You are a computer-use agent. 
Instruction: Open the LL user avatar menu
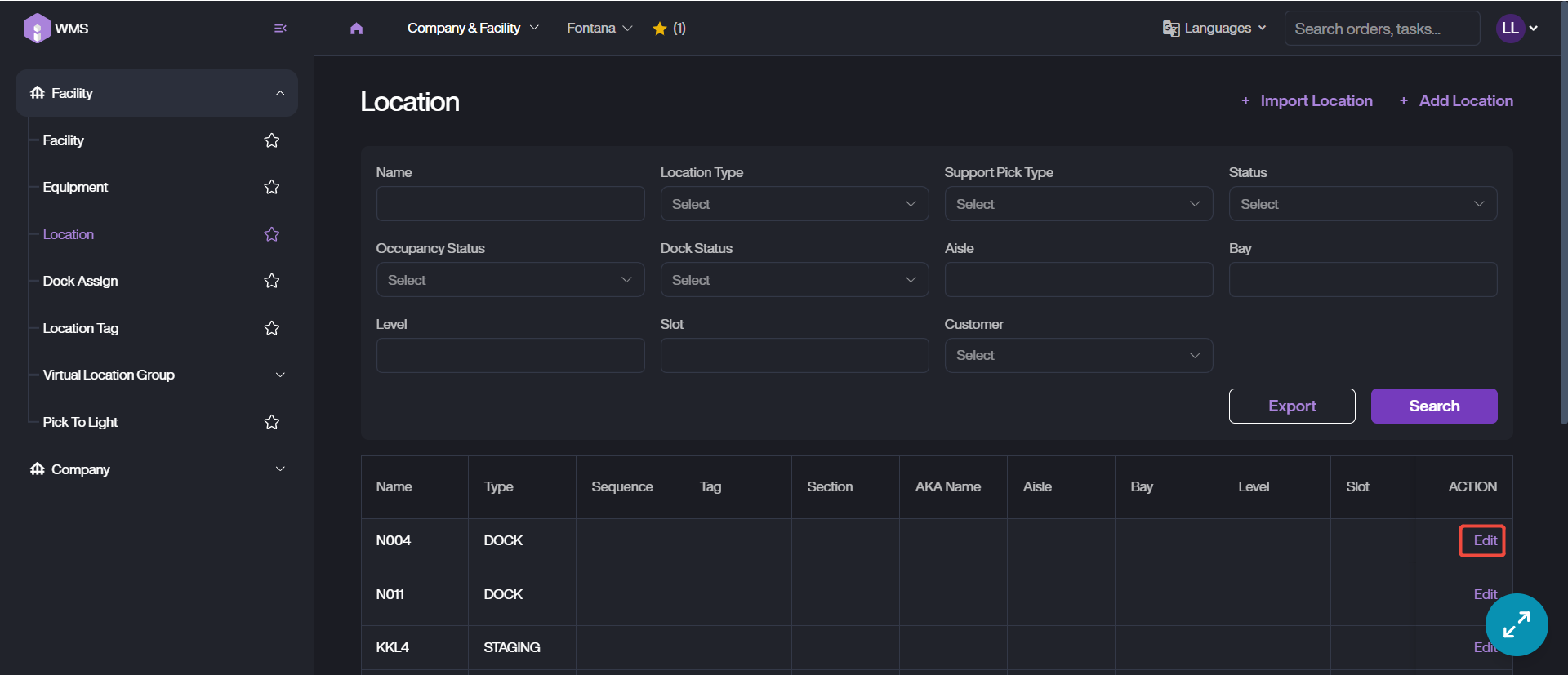point(1516,29)
